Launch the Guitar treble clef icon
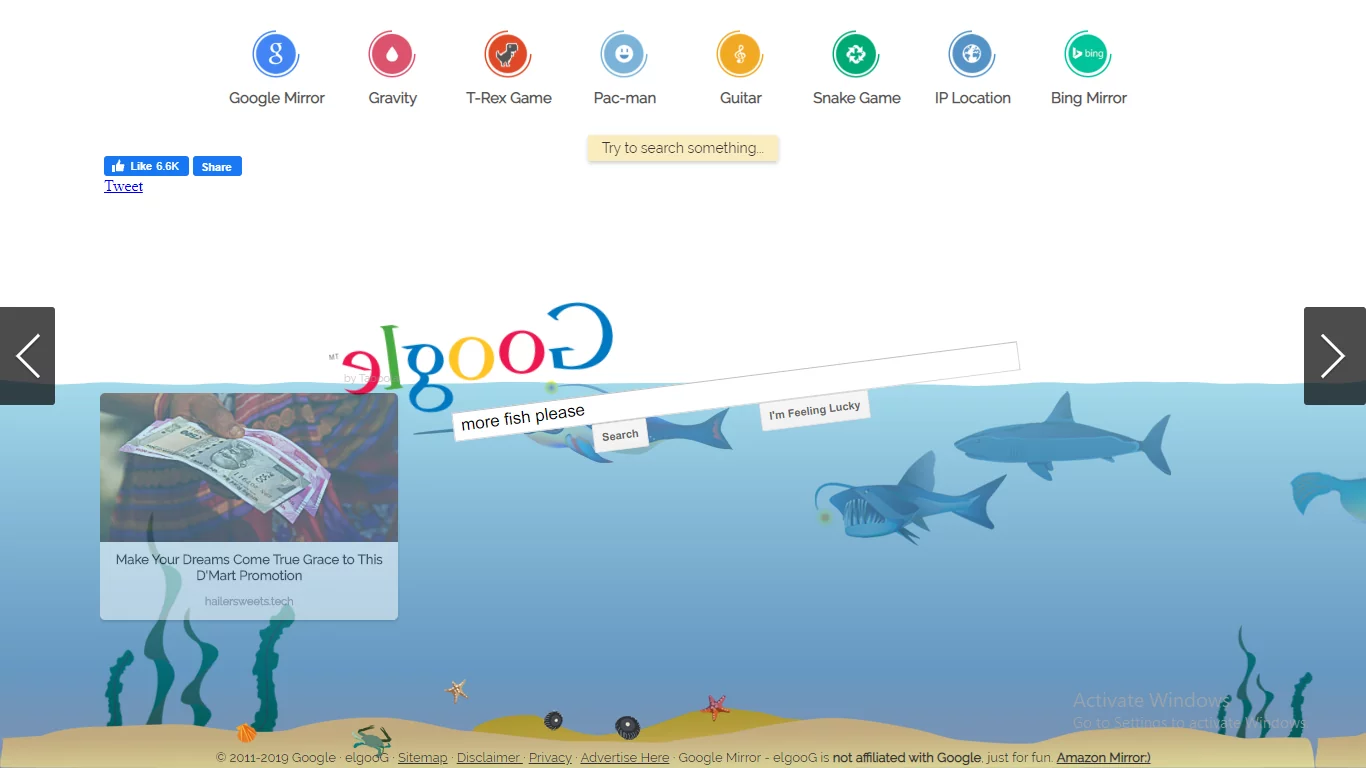Image resolution: width=1366 pixels, height=768 pixels. point(740,54)
